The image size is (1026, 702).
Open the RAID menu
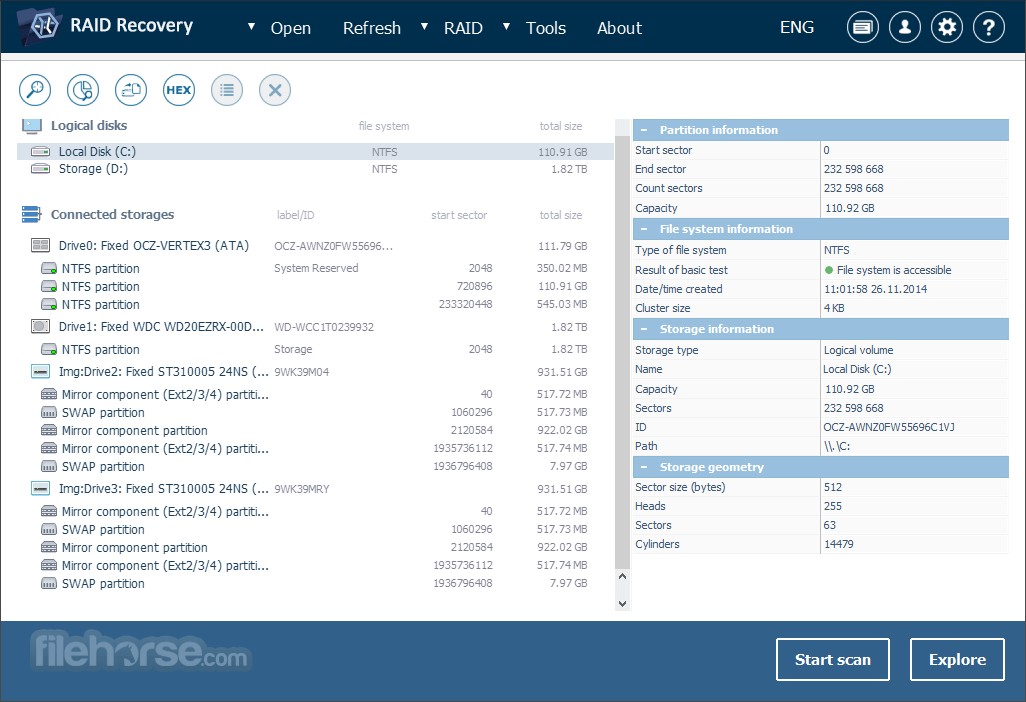[x=463, y=28]
